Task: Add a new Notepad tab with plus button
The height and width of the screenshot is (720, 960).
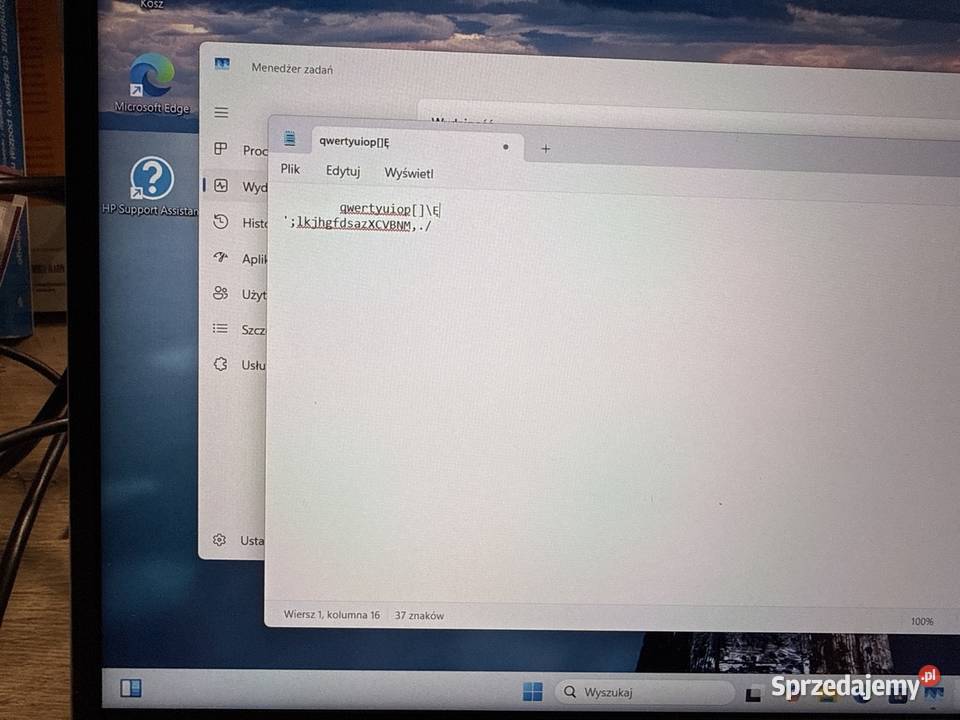Action: (545, 148)
